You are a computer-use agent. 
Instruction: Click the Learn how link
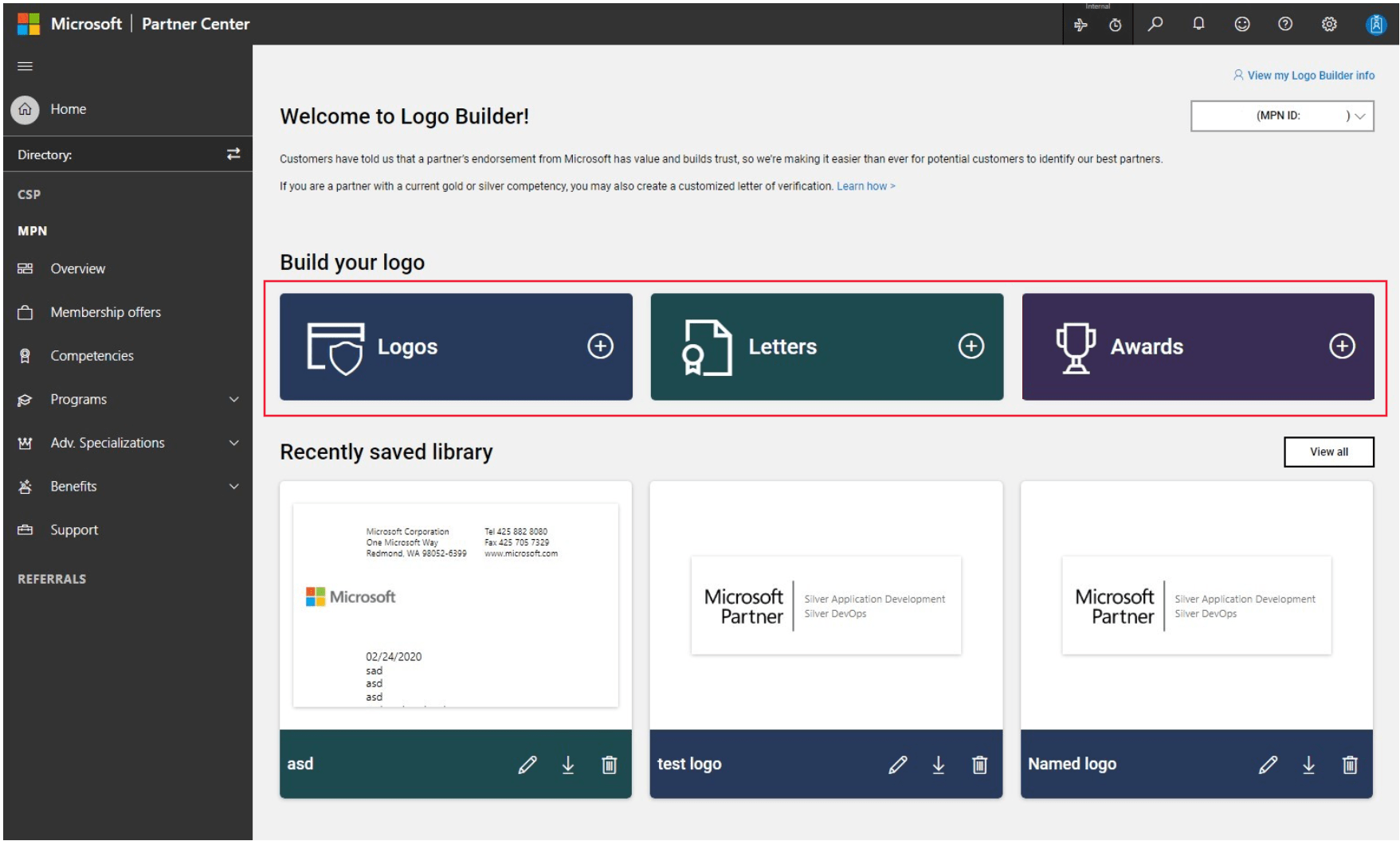[866, 186]
